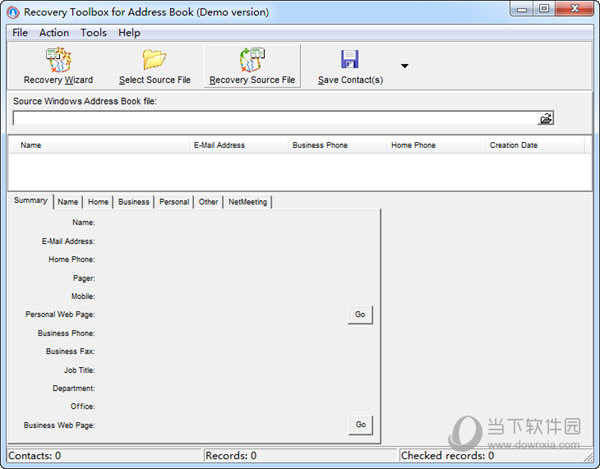This screenshot has height=469, width=600.
Task: Sort by the Creation Date column header
Action: (x=535, y=145)
